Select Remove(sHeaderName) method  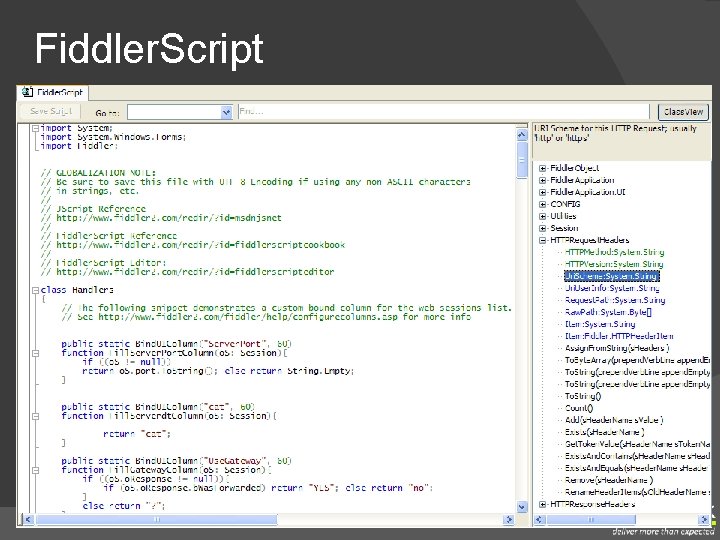pyautogui.click(x=609, y=480)
